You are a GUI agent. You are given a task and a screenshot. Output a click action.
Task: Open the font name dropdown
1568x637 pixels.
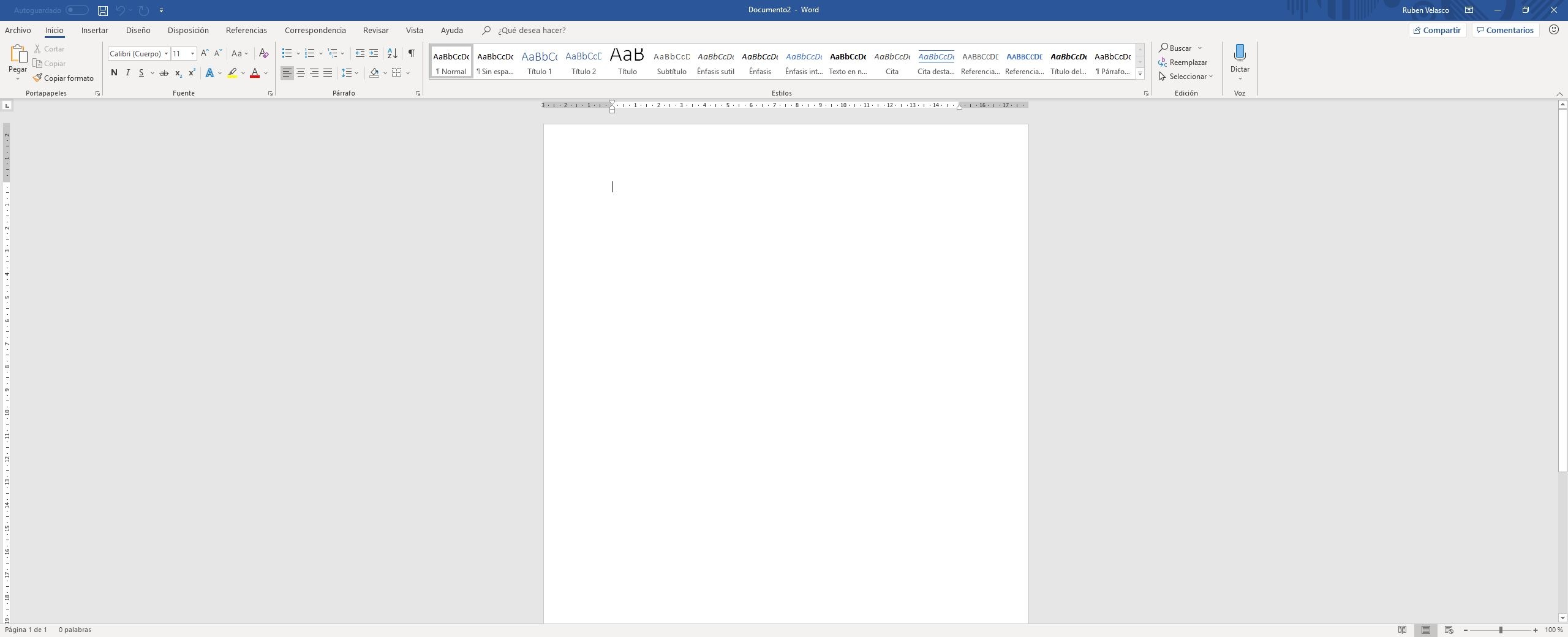[166, 54]
